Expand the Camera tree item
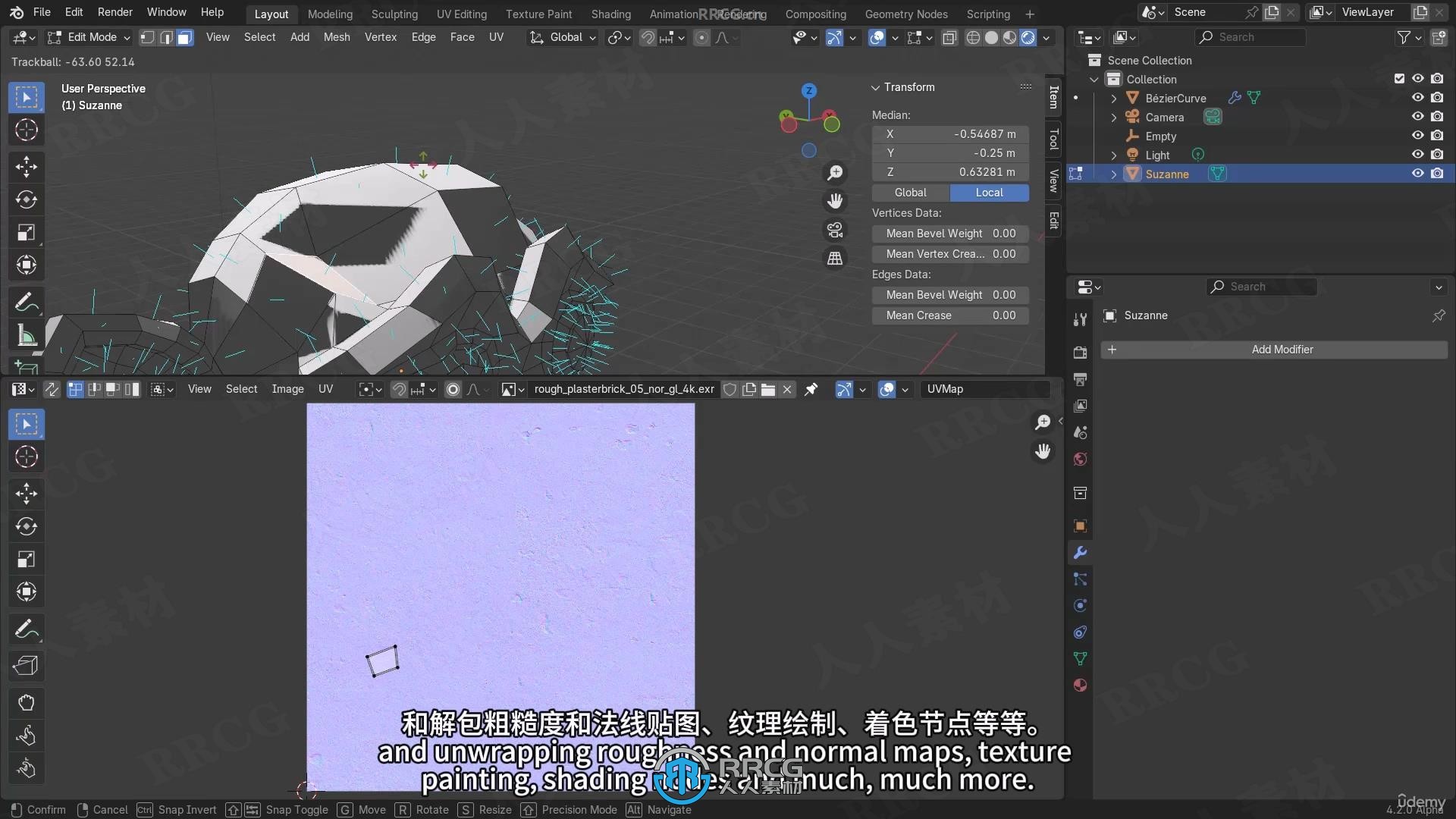The image size is (1456, 819). (x=1113, y=118)
